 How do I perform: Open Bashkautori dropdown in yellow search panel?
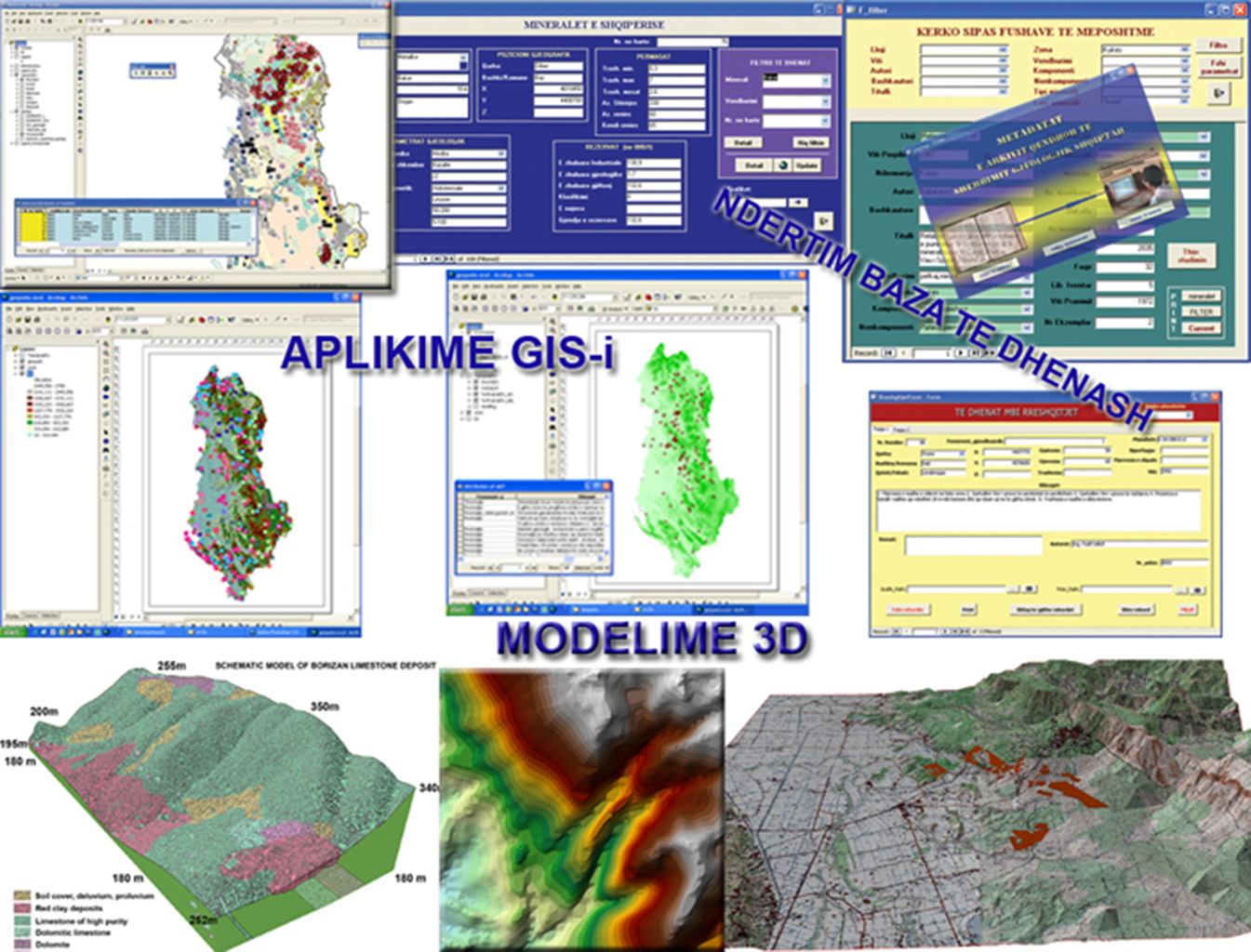pyautogui.click(x=1003, y=82)
